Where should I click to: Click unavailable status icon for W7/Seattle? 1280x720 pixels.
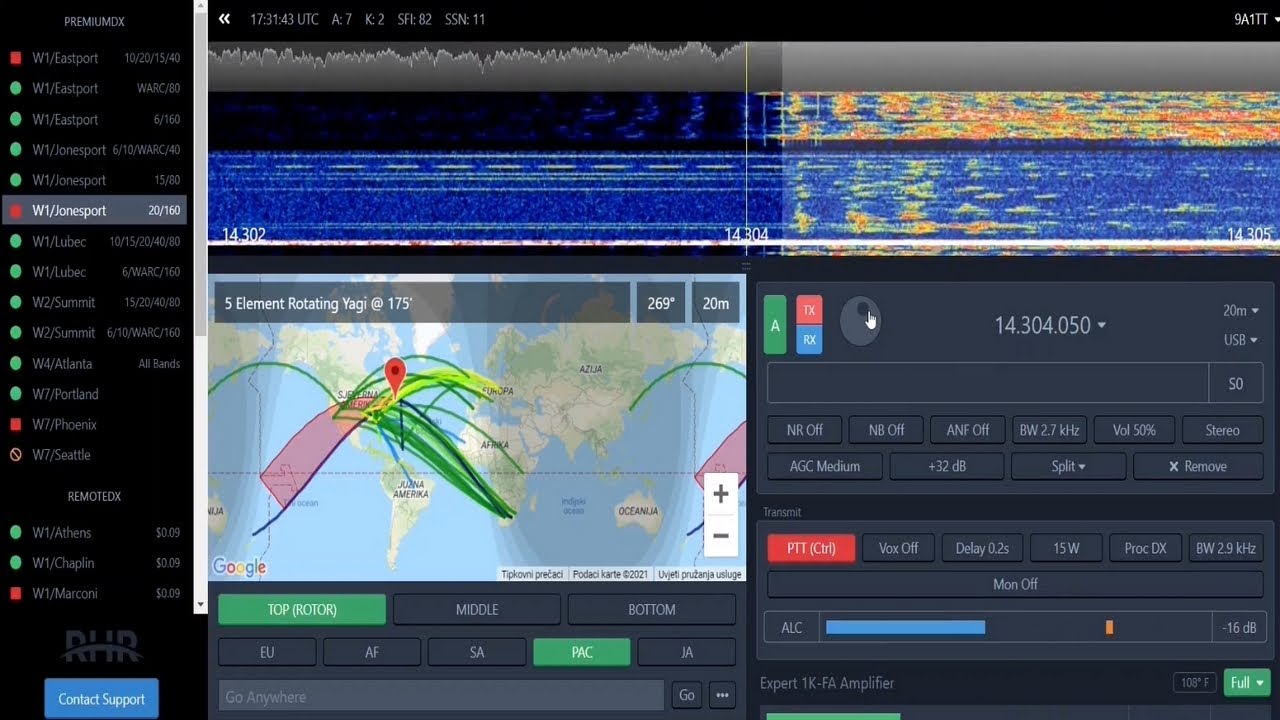tap(15, 455)
